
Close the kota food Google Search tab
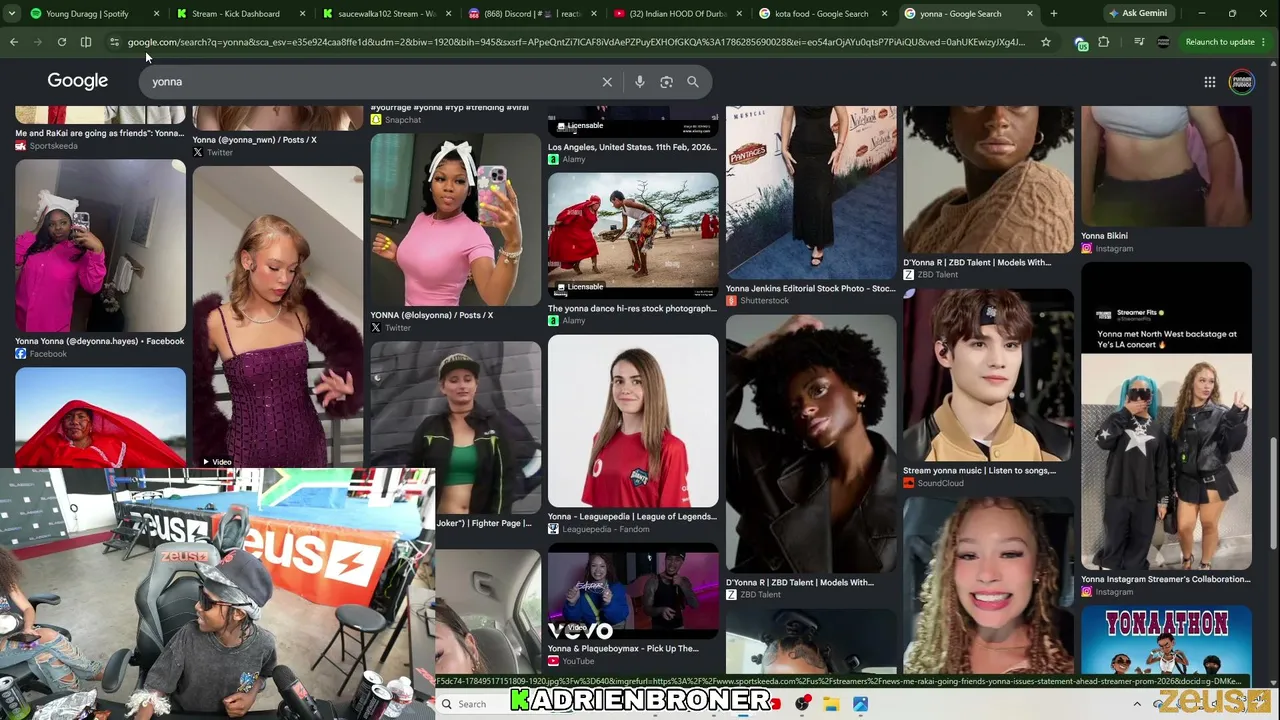(884, 14)
